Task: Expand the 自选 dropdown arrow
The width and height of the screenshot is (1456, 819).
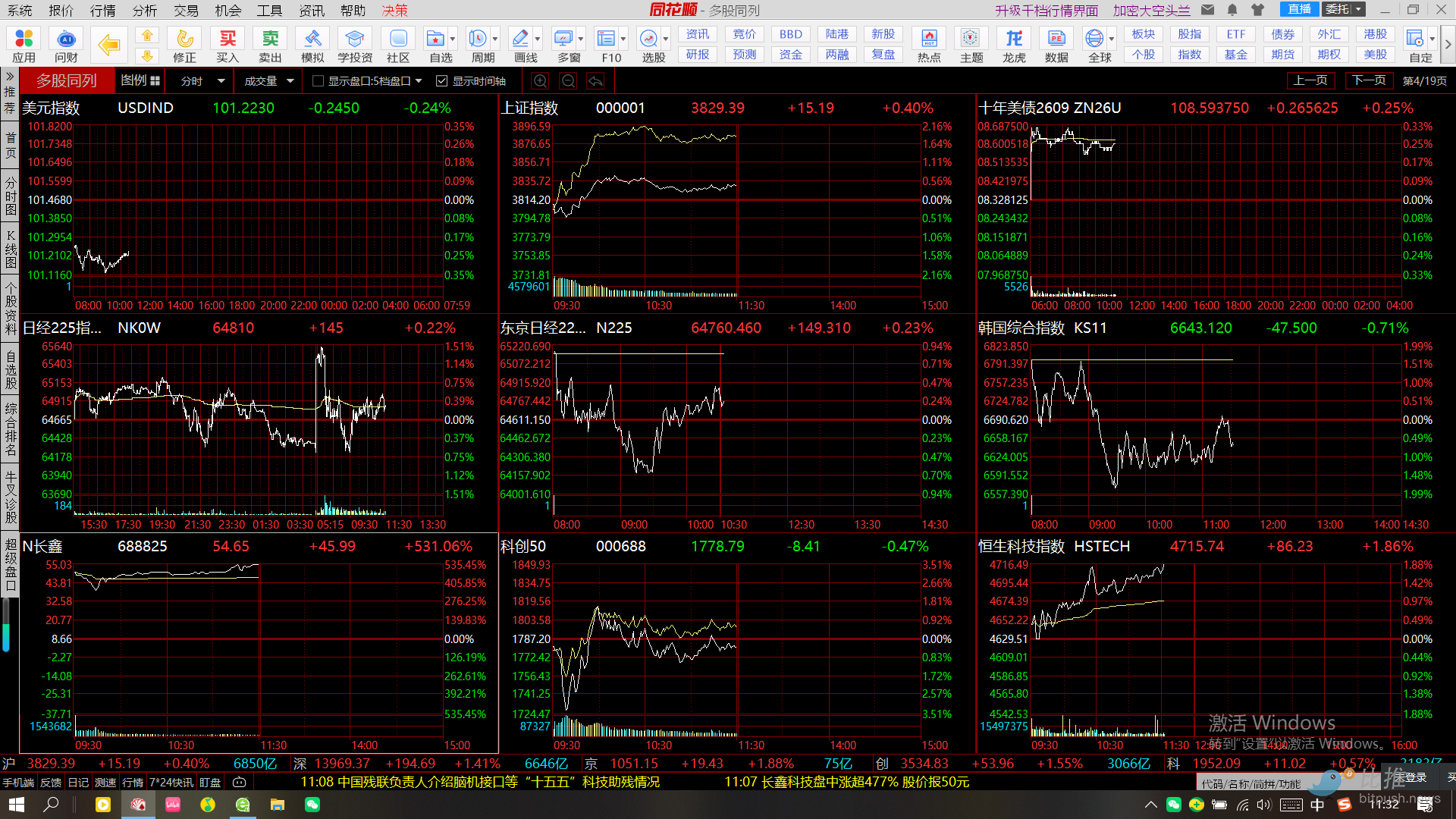Action: pos(453,39)
